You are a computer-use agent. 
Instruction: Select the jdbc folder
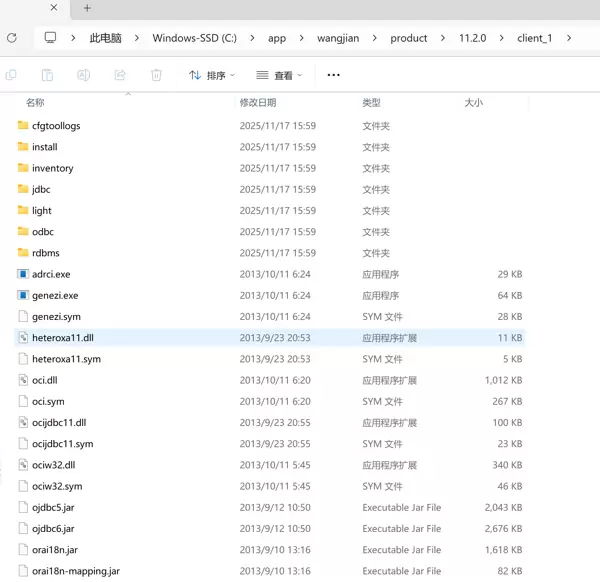(41, 189)
